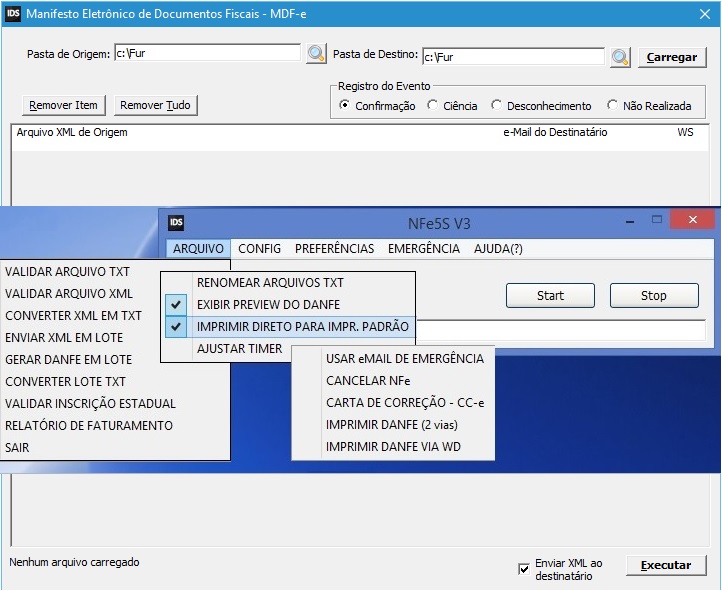722x591 pixels.
Task: Click Nenhum arquivo carregado status text
Action: click(x=74, y=562)
